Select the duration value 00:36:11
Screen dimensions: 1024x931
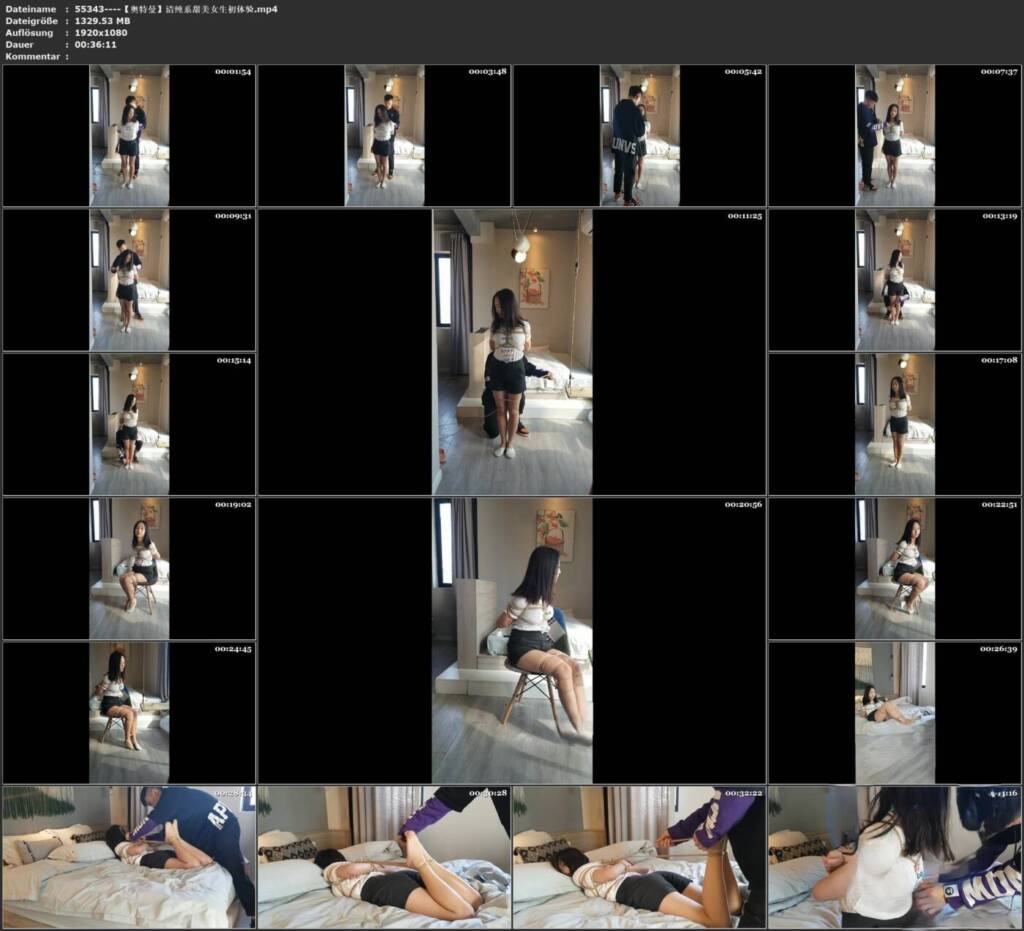95,44
